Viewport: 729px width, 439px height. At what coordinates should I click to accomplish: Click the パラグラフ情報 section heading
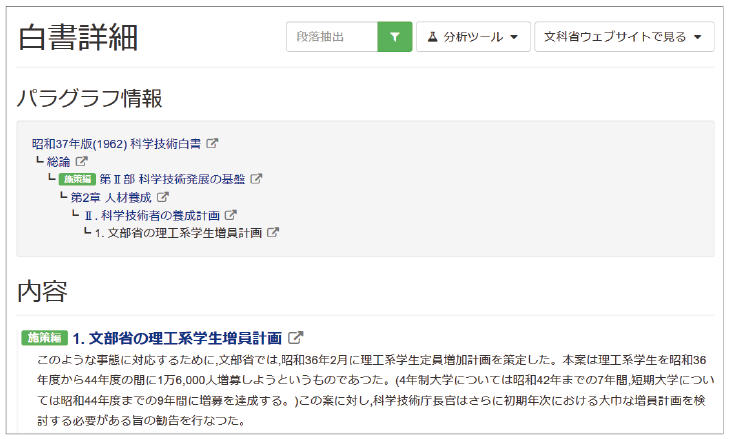pos(89,98)
